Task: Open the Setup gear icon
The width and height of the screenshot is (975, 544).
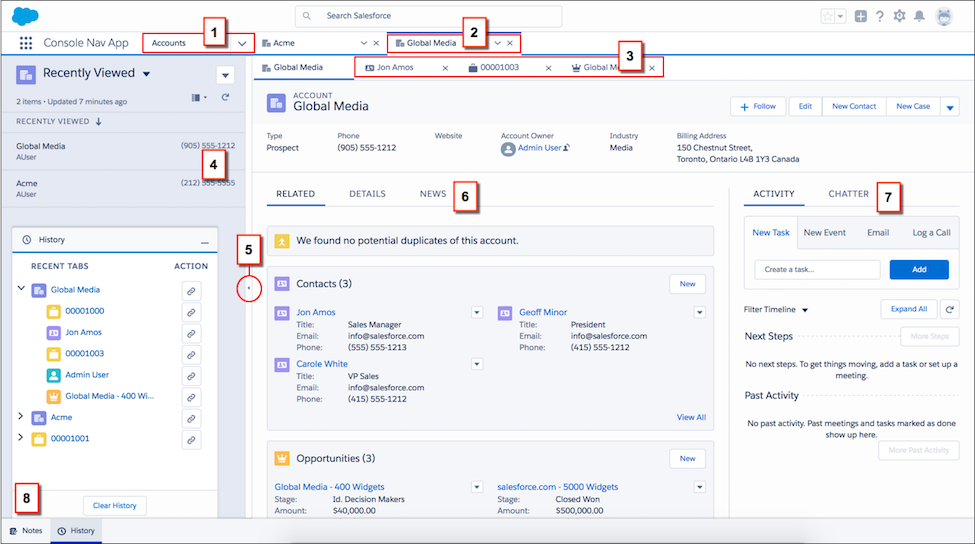Action: tap(900, 16)
